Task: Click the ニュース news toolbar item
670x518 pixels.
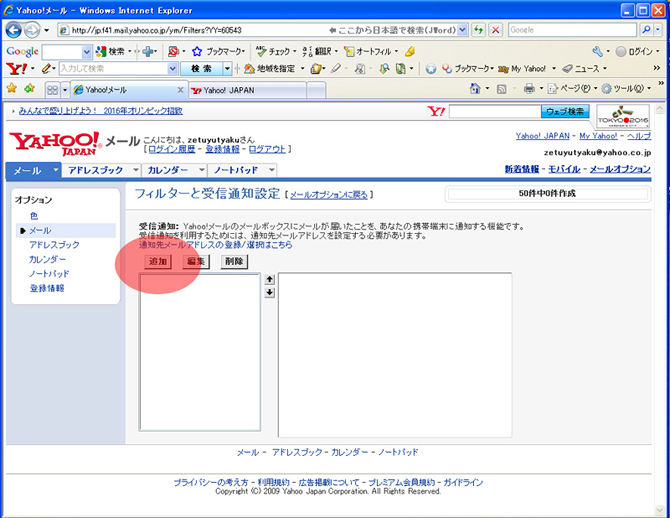Action: click(x=584, y=68)
